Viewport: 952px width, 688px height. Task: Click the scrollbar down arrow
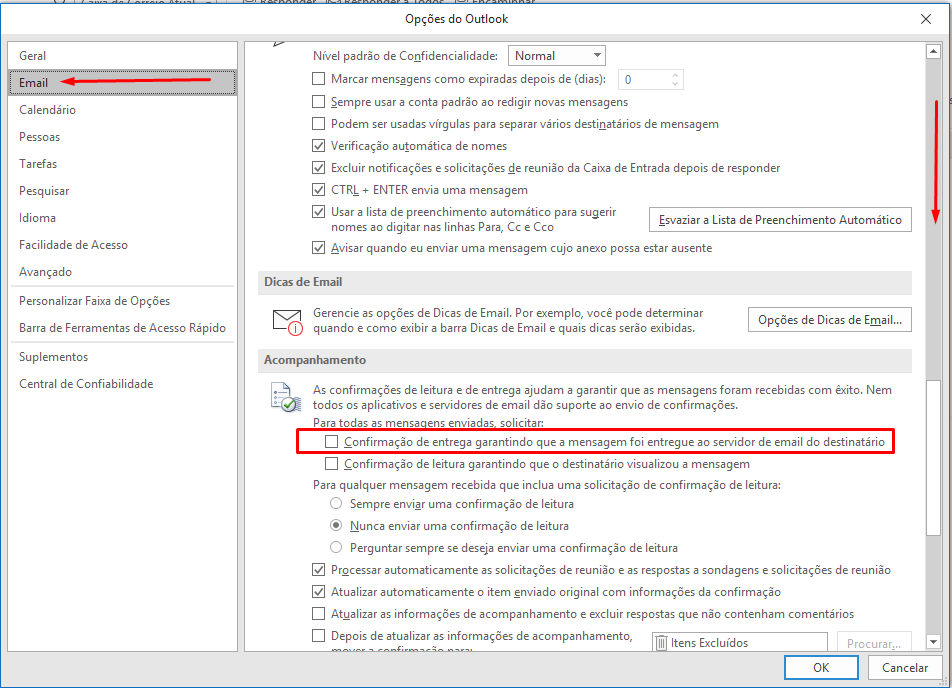click(933, 641)
